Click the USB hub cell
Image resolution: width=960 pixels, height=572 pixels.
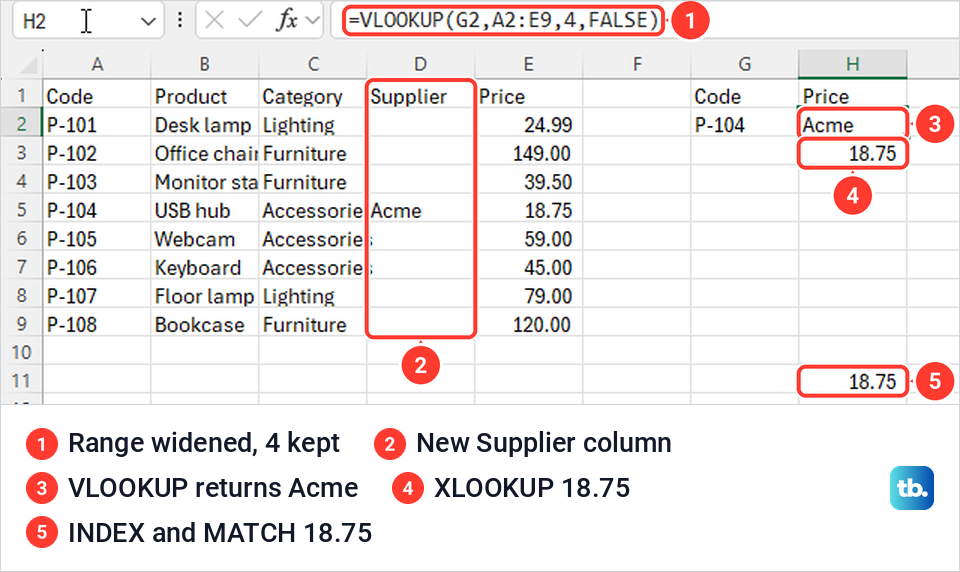pyautogui.click(x=204, y=210)
